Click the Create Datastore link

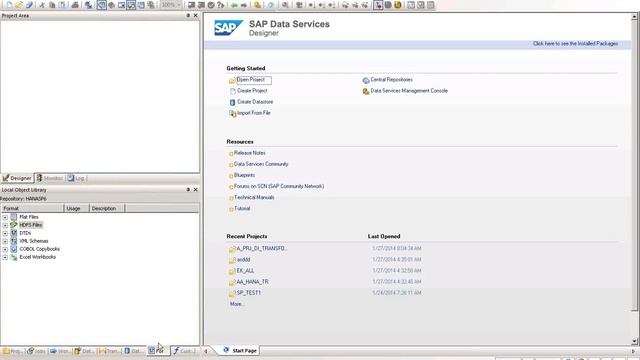click(x=255, y=102)
